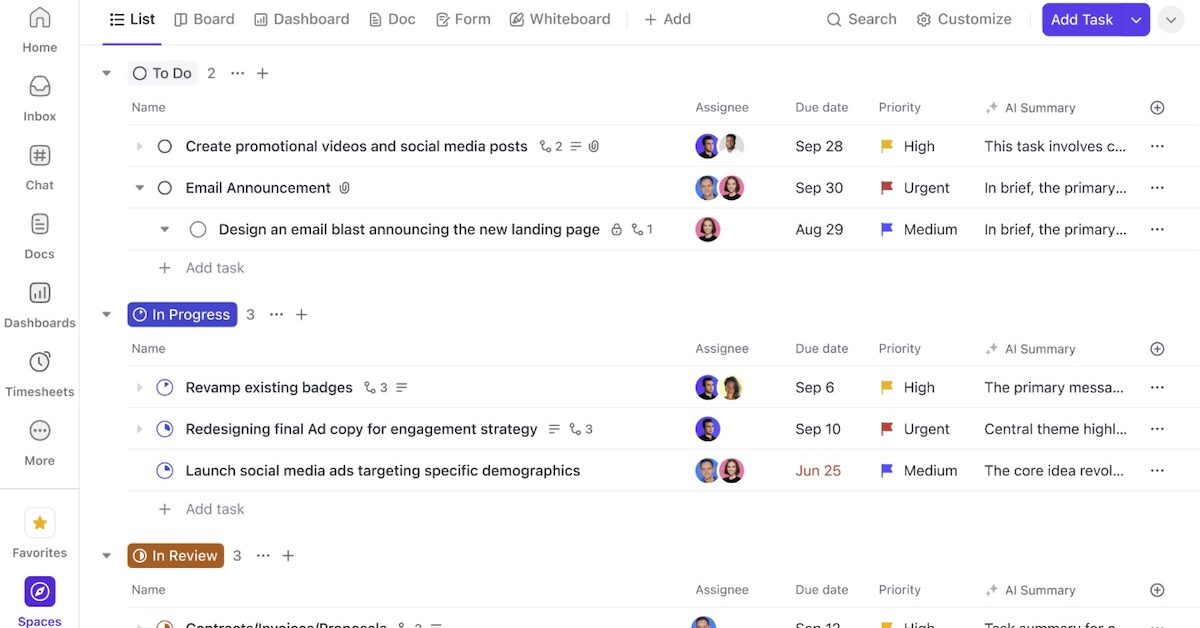
Task: Click subtask count icon on Revamp existing badges
Action: coord(376,387)
